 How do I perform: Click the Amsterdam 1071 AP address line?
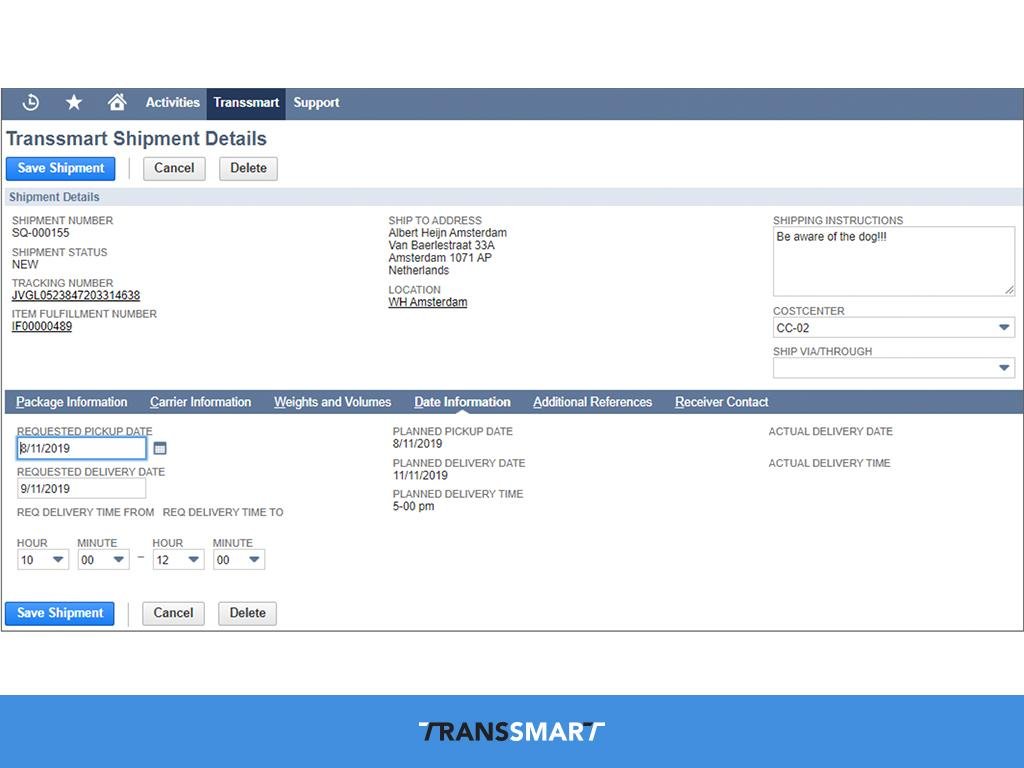tap(440, 257)
